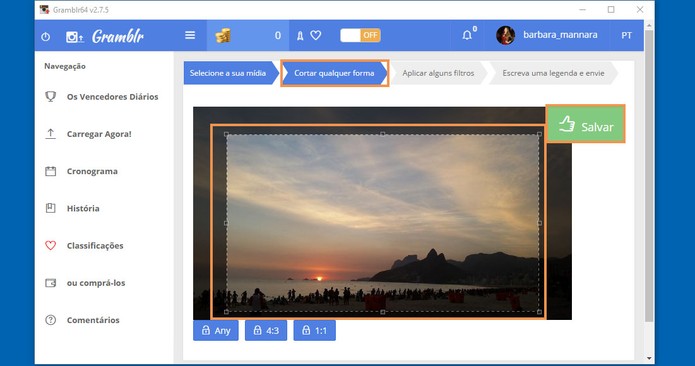The image size is (695, 366).
Task: Go to the Selecione a sua mídia step
Action: tap(228, 73)
